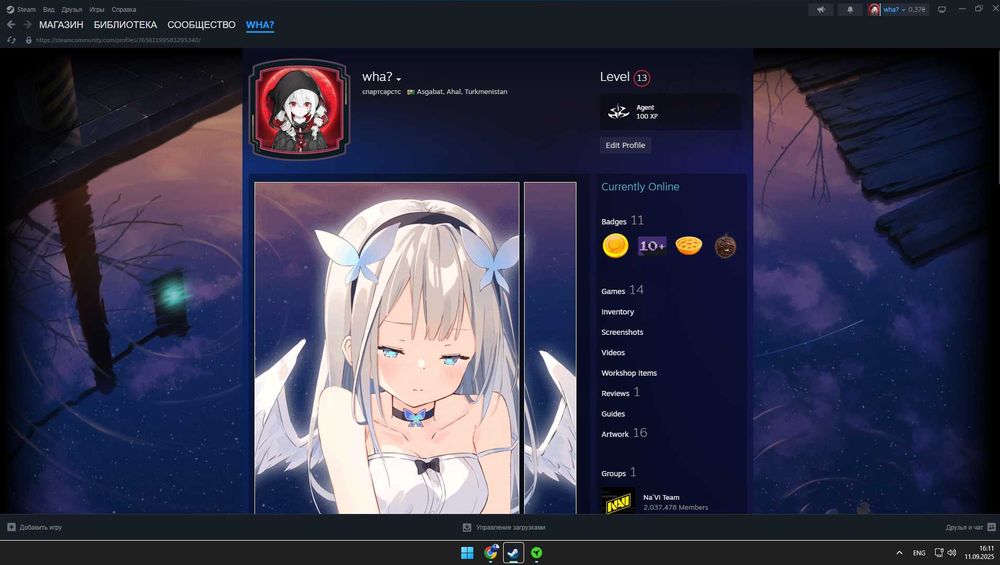
Task: Open Chrome from the taskbar
Action: point(490,553)
